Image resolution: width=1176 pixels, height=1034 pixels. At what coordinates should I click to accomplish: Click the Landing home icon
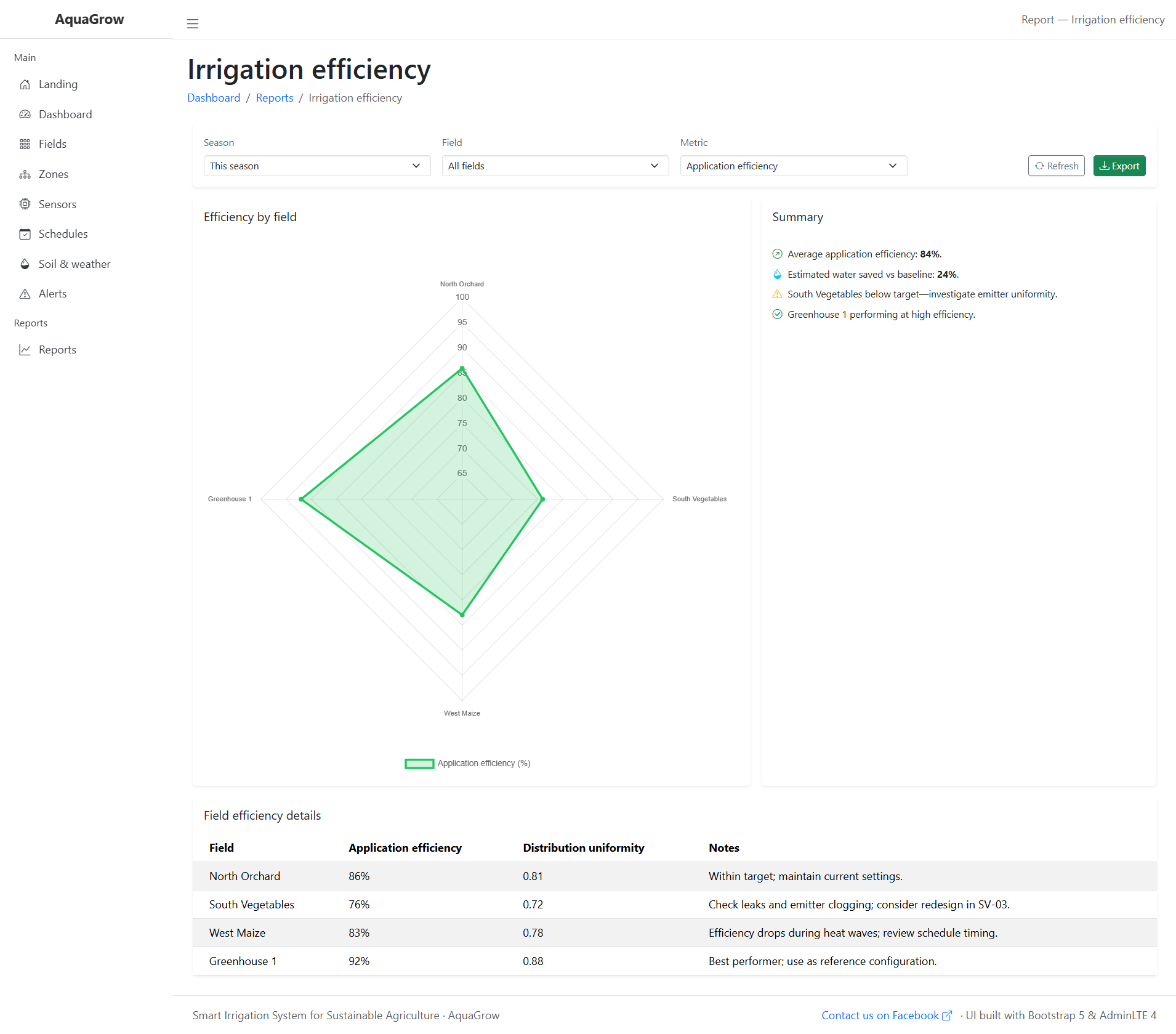pyautogui.click(x=25, y=84)
